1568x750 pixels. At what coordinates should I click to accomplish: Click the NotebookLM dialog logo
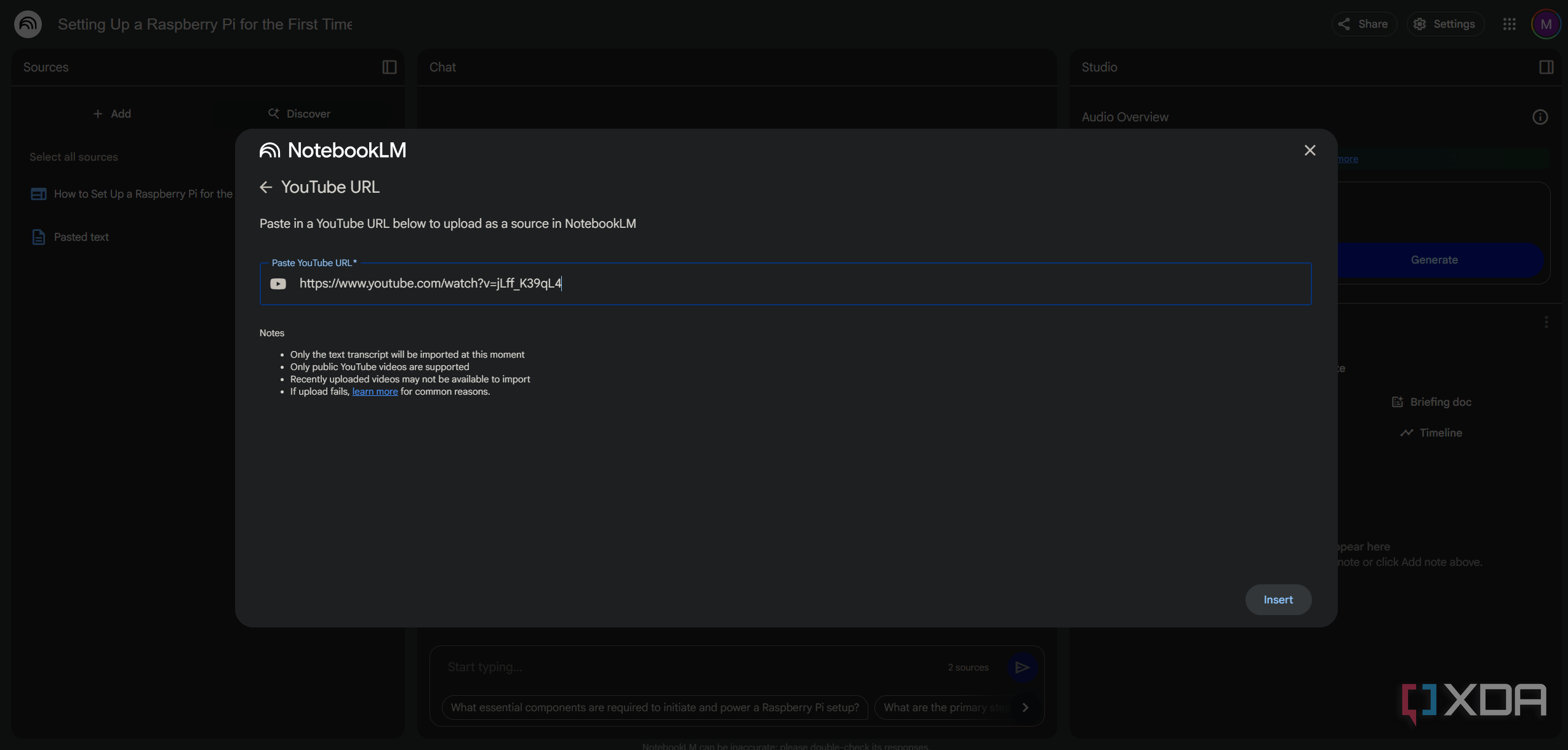[x=333, y=150]
